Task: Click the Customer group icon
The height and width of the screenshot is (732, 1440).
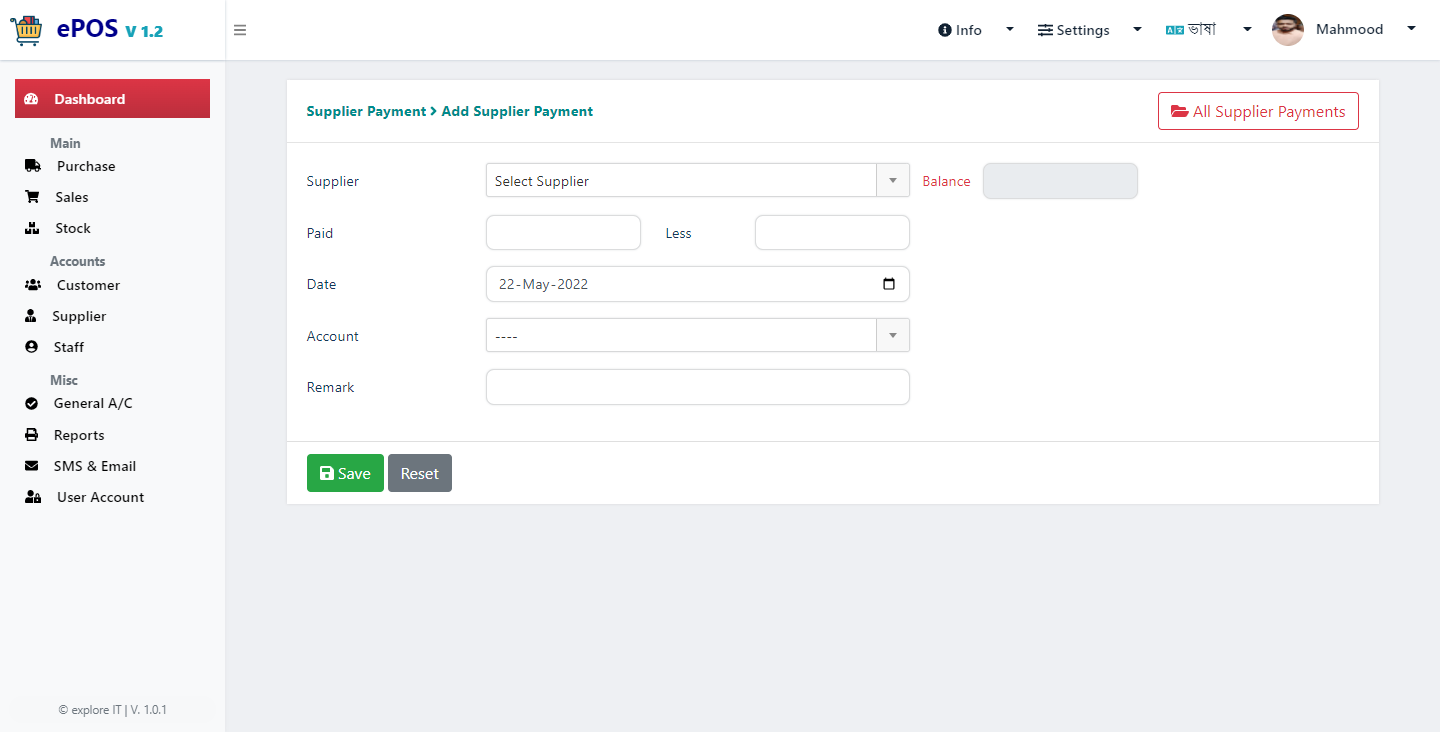Action: tap(32, 285)
